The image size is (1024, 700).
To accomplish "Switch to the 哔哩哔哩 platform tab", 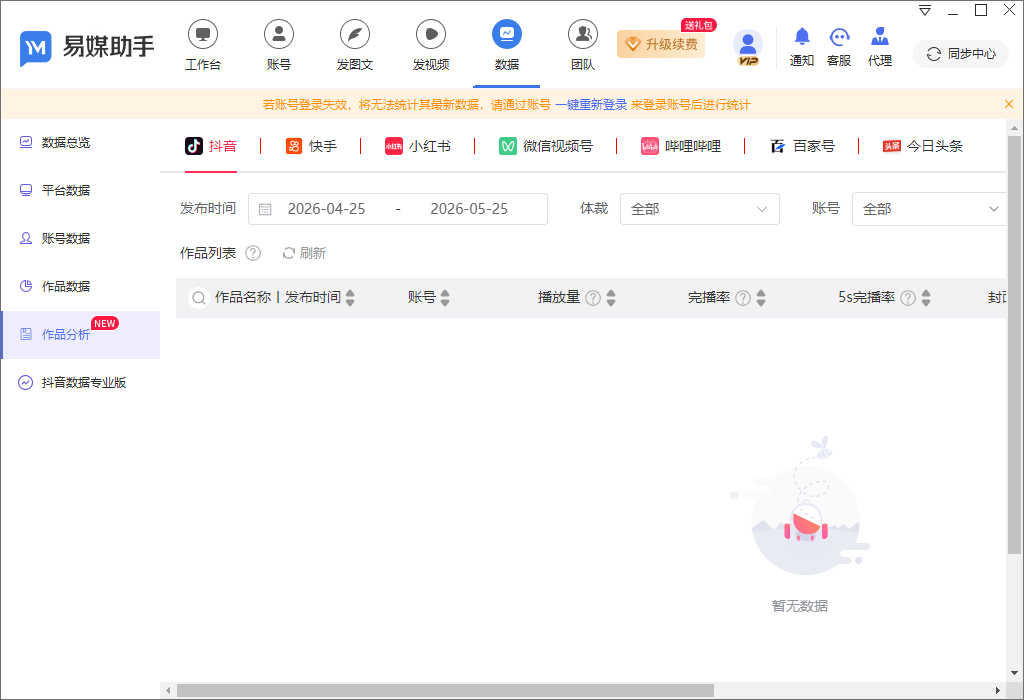I will coord(680,146).
